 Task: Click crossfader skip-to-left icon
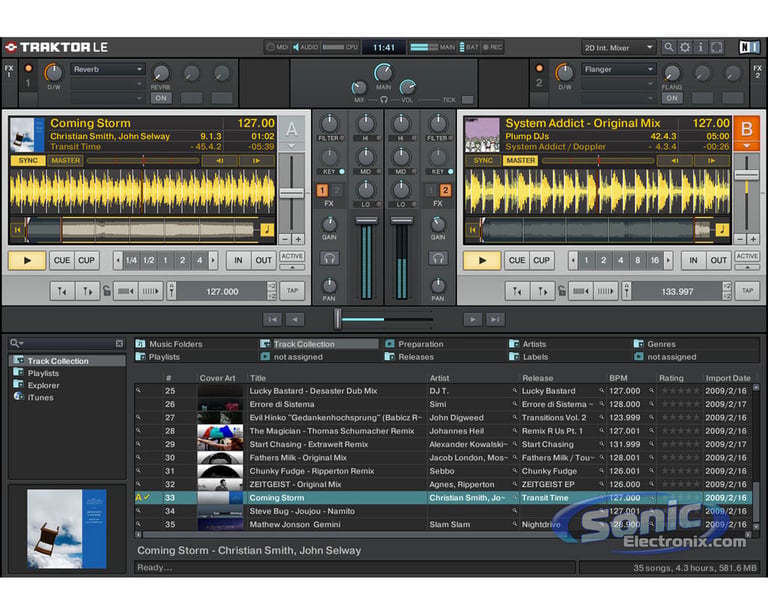point(272,320)
